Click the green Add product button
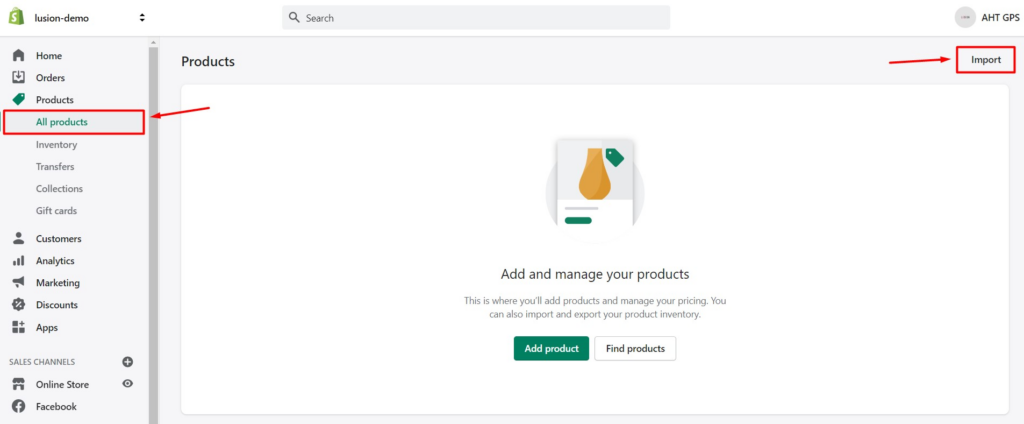 (551, 348)
